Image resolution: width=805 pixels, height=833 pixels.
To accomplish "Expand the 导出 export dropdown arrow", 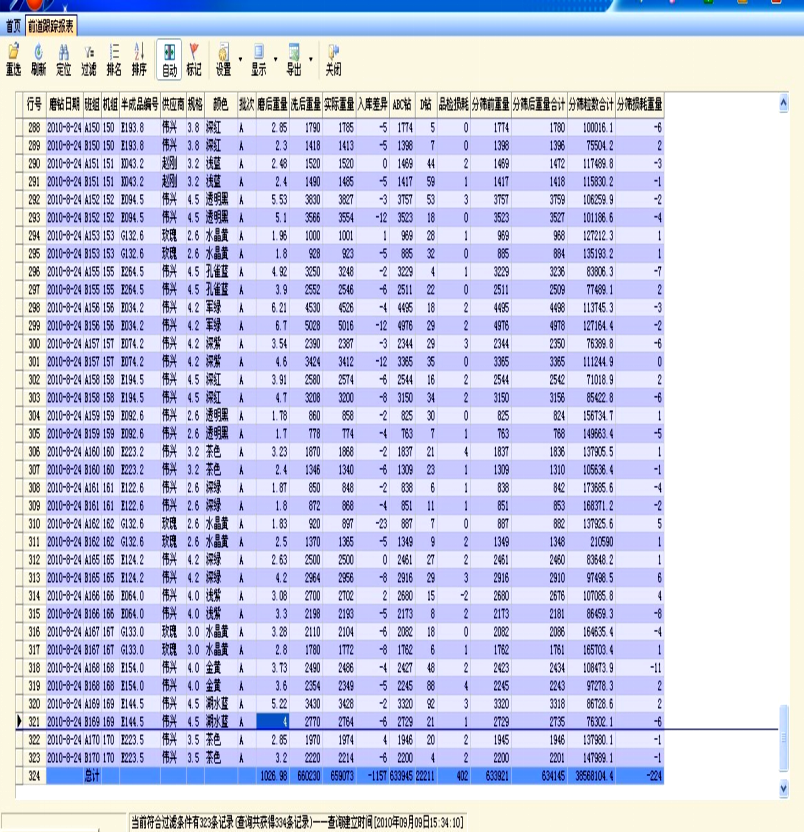I will tap(311, 58).
